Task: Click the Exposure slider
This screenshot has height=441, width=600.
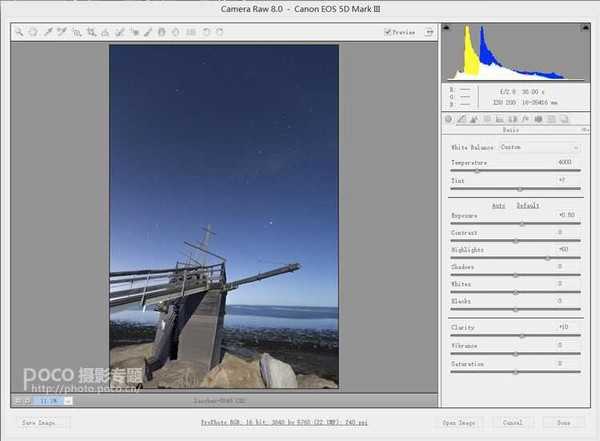Action: (x=522, y=224)
